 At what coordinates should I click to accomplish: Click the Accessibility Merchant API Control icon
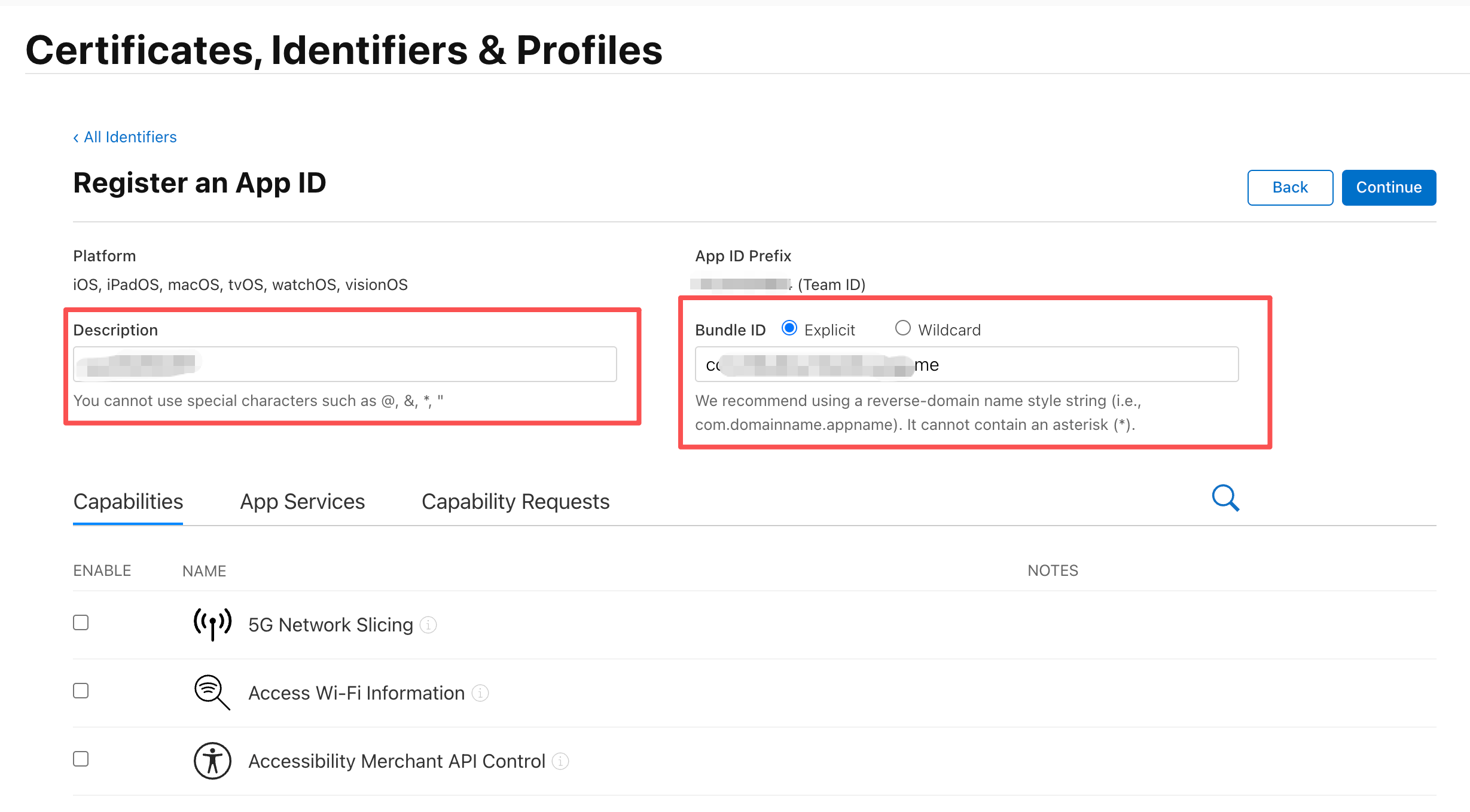click(x=212, y=761)
